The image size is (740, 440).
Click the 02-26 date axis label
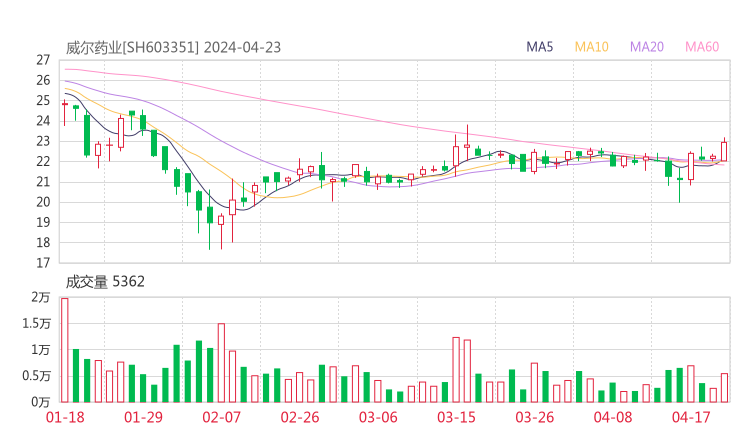coord(300,417)
